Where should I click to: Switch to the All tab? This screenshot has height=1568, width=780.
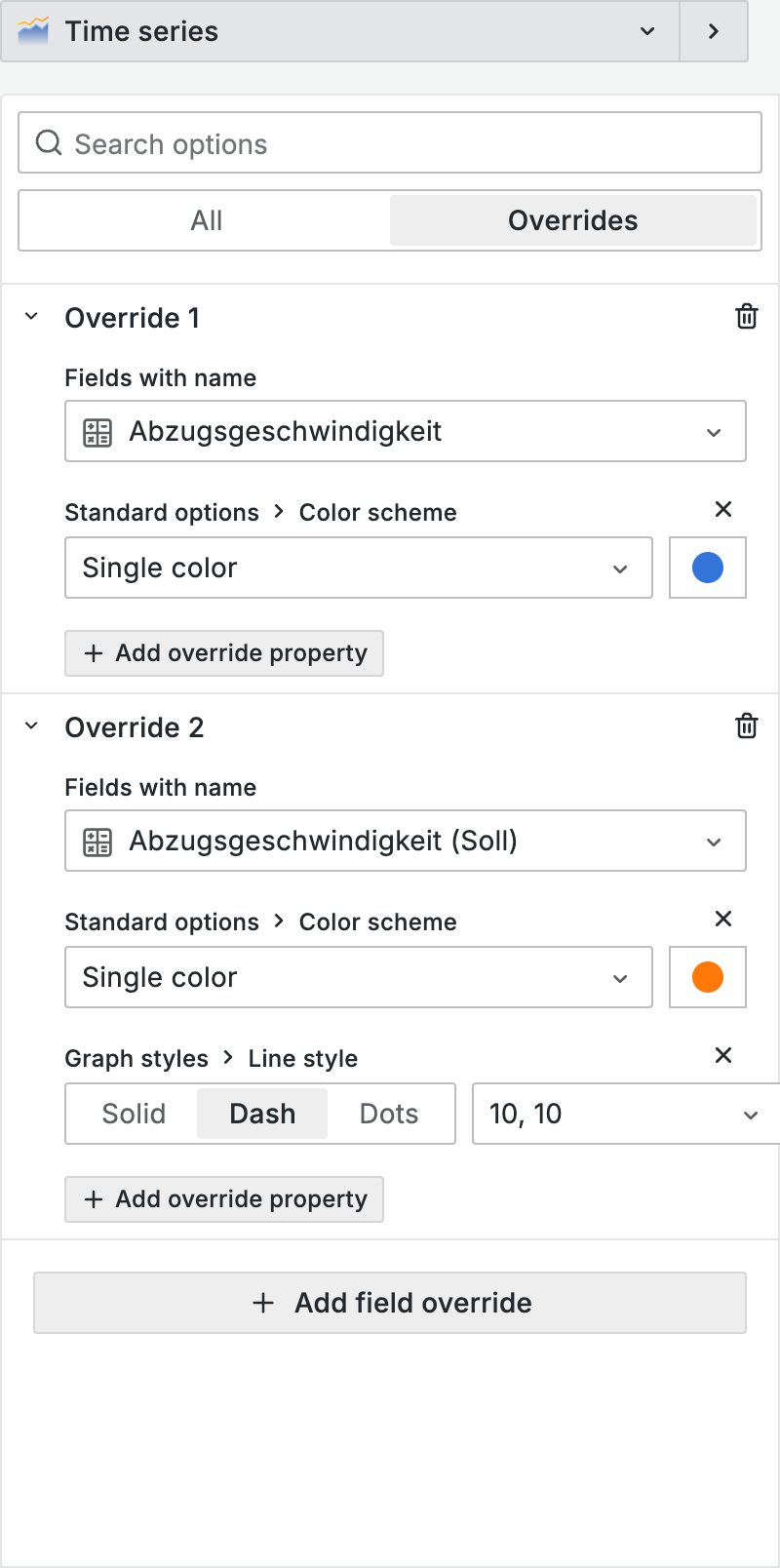[x=206, y=220]
